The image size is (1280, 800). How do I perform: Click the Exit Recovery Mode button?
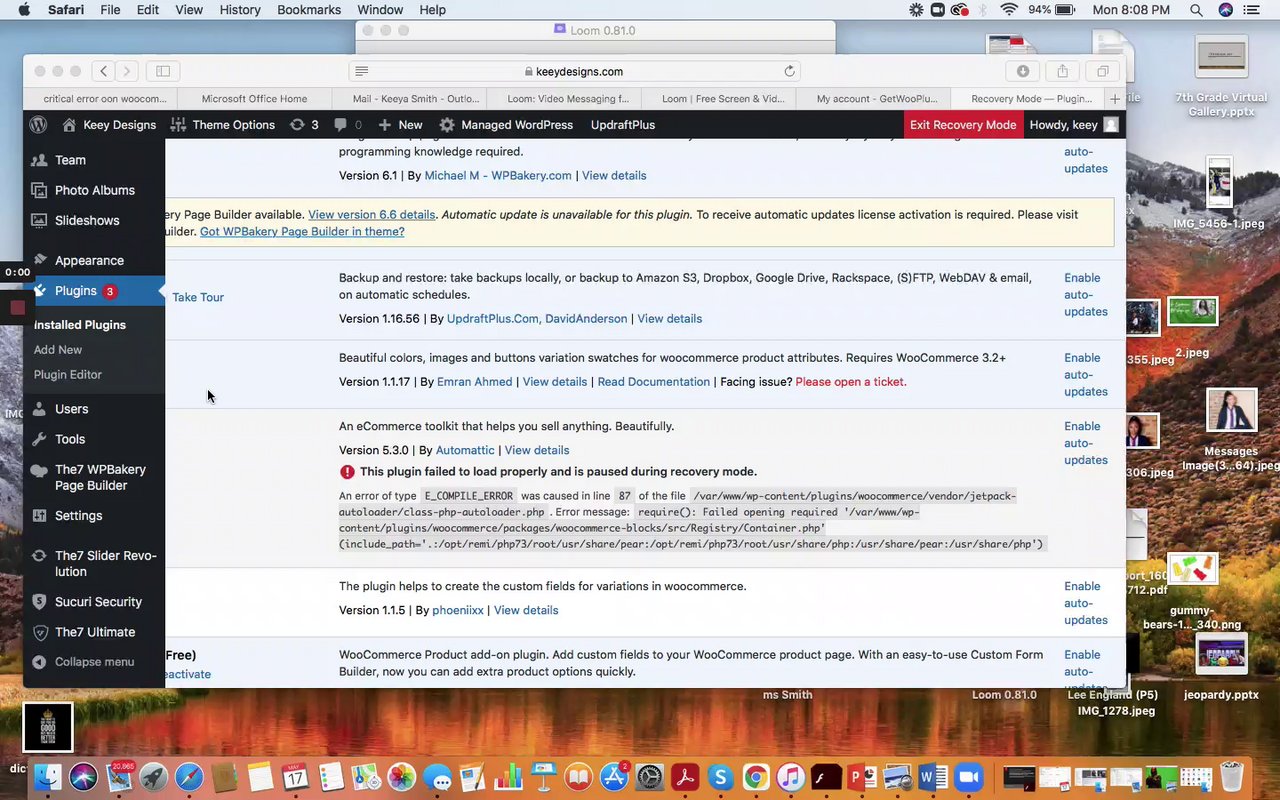click(962, 125)
